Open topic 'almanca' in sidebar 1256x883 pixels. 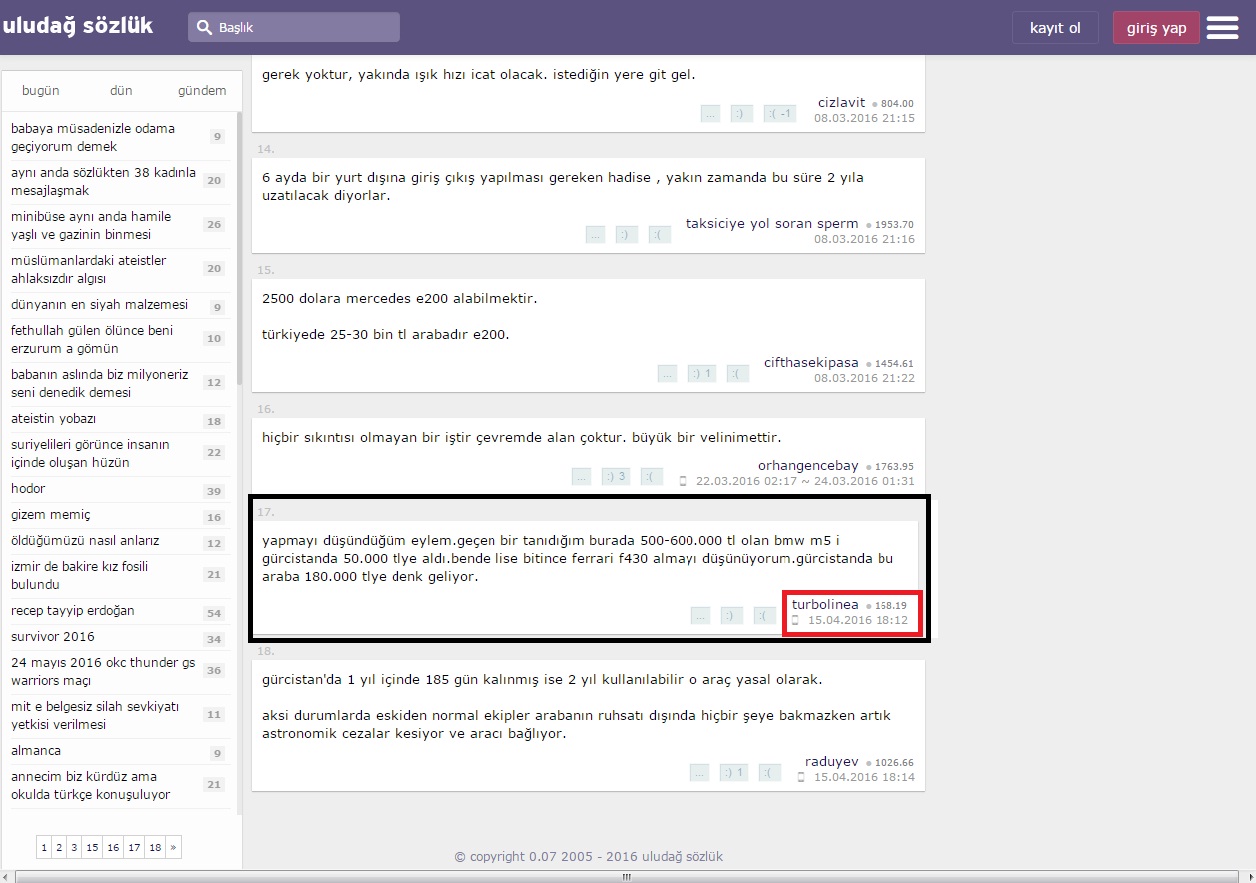pyautogui.click(x=36, y=751)
